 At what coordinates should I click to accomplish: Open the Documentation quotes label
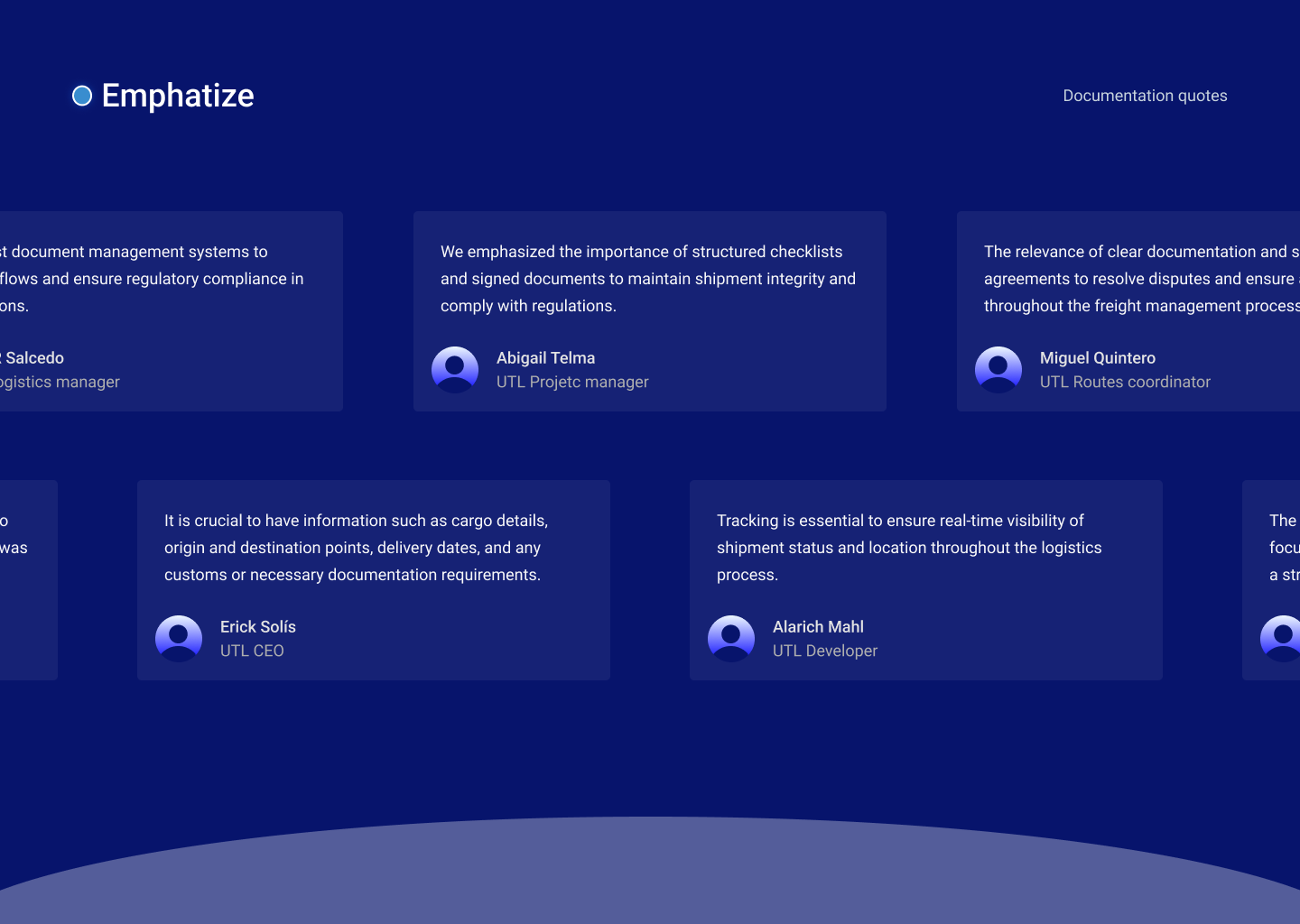1145,96
